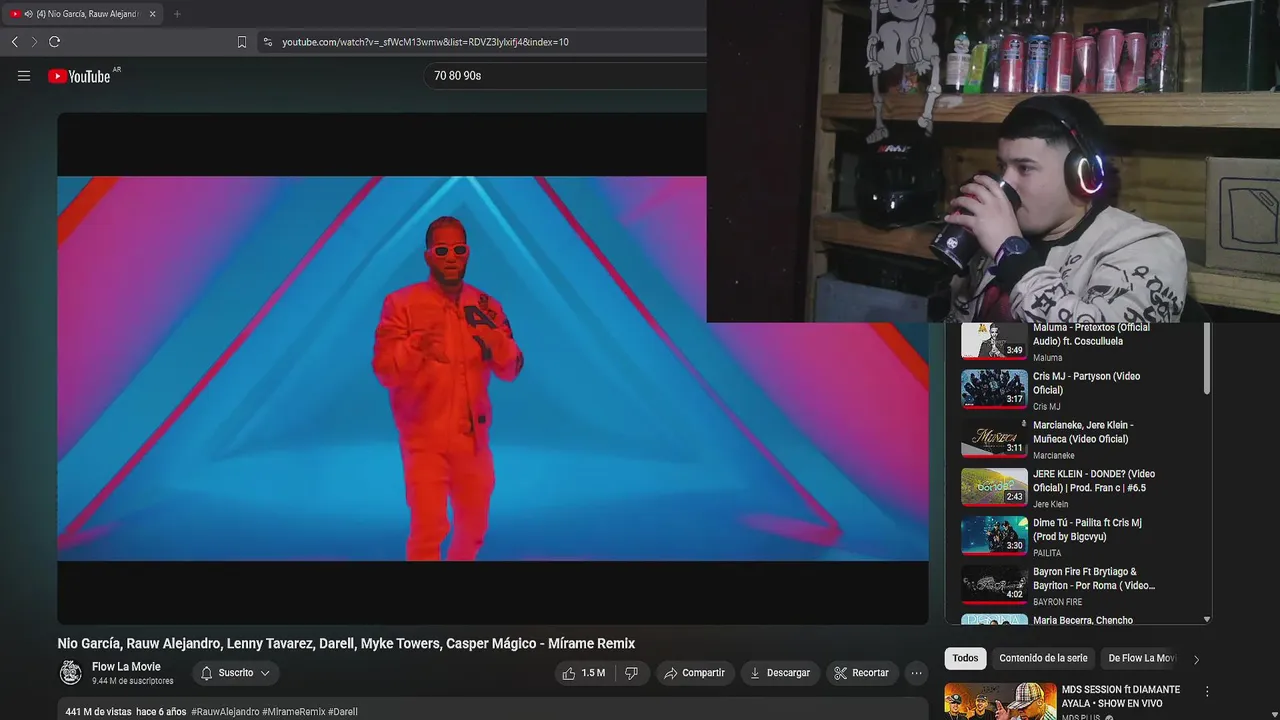Image resolution: width=1280 pixels, height=720 pixels.
Task: Open site information icon beside URL
Action: [x=267, y=42]
